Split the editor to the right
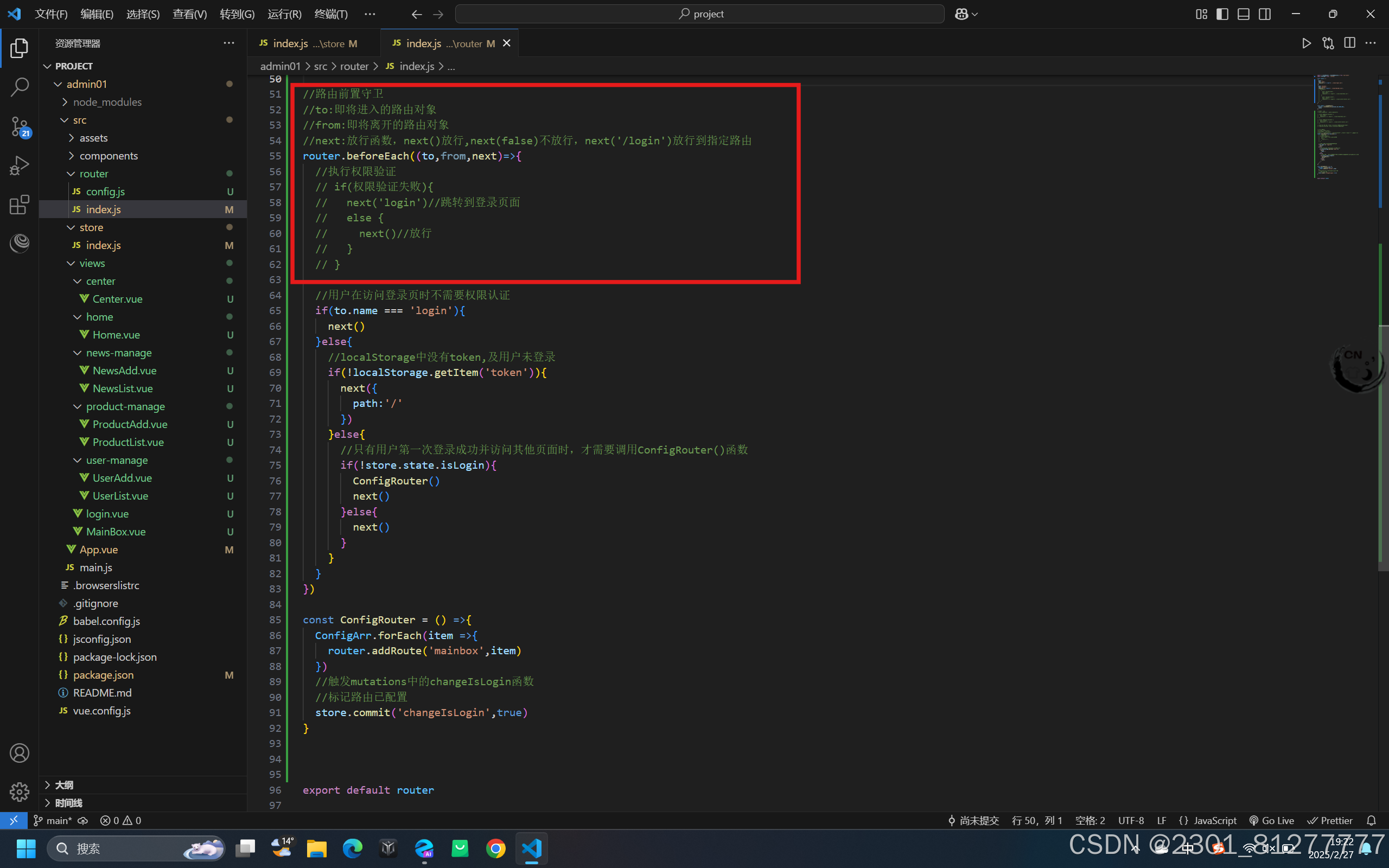Viewport: 1389px width, 868px height. pyautogui.click(x=1349, y=43)
